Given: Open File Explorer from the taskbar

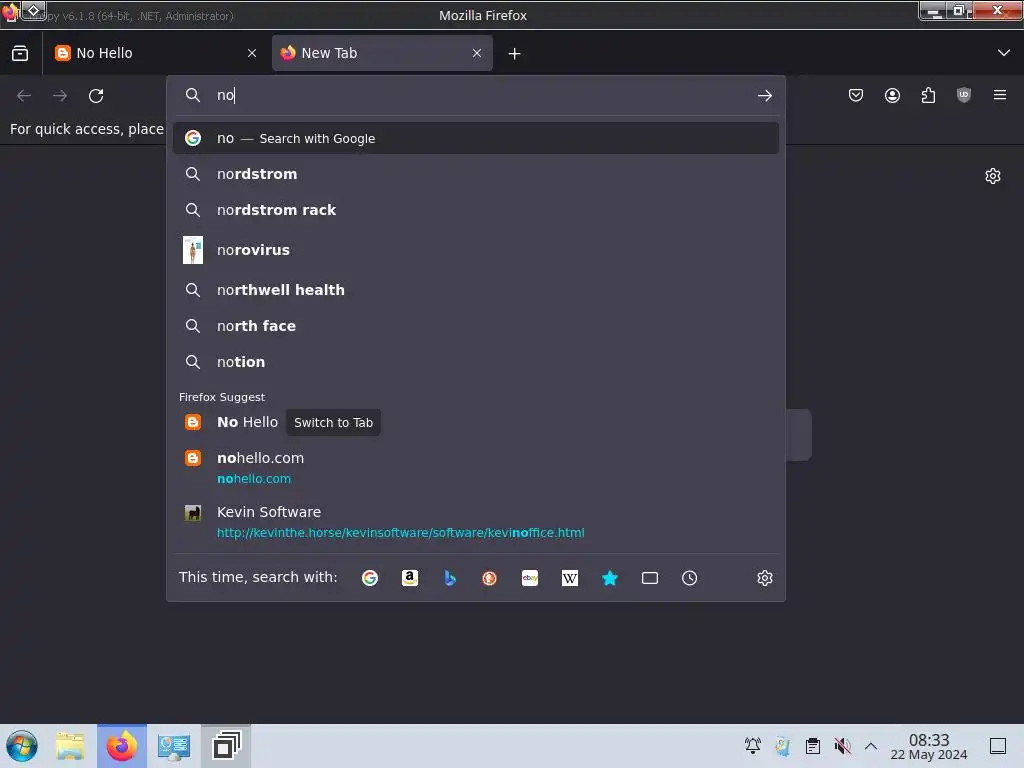Looking at the screenshot, I should (70, 746).
